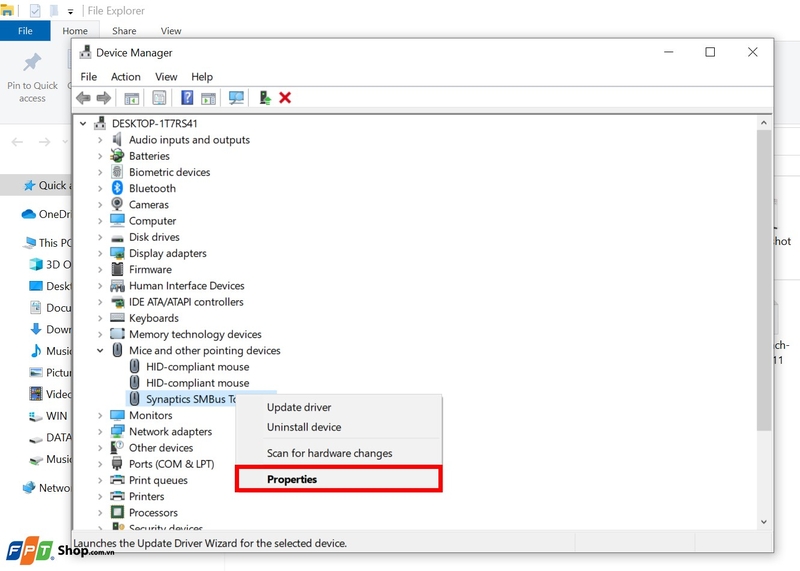Collapse Mice and other pointing devices
This screenshot has height=571, width=800.
(x=100, y=351)
